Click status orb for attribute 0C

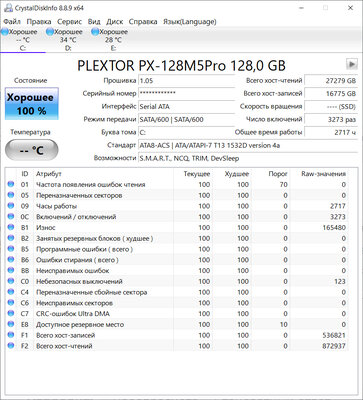pos(11,216)
